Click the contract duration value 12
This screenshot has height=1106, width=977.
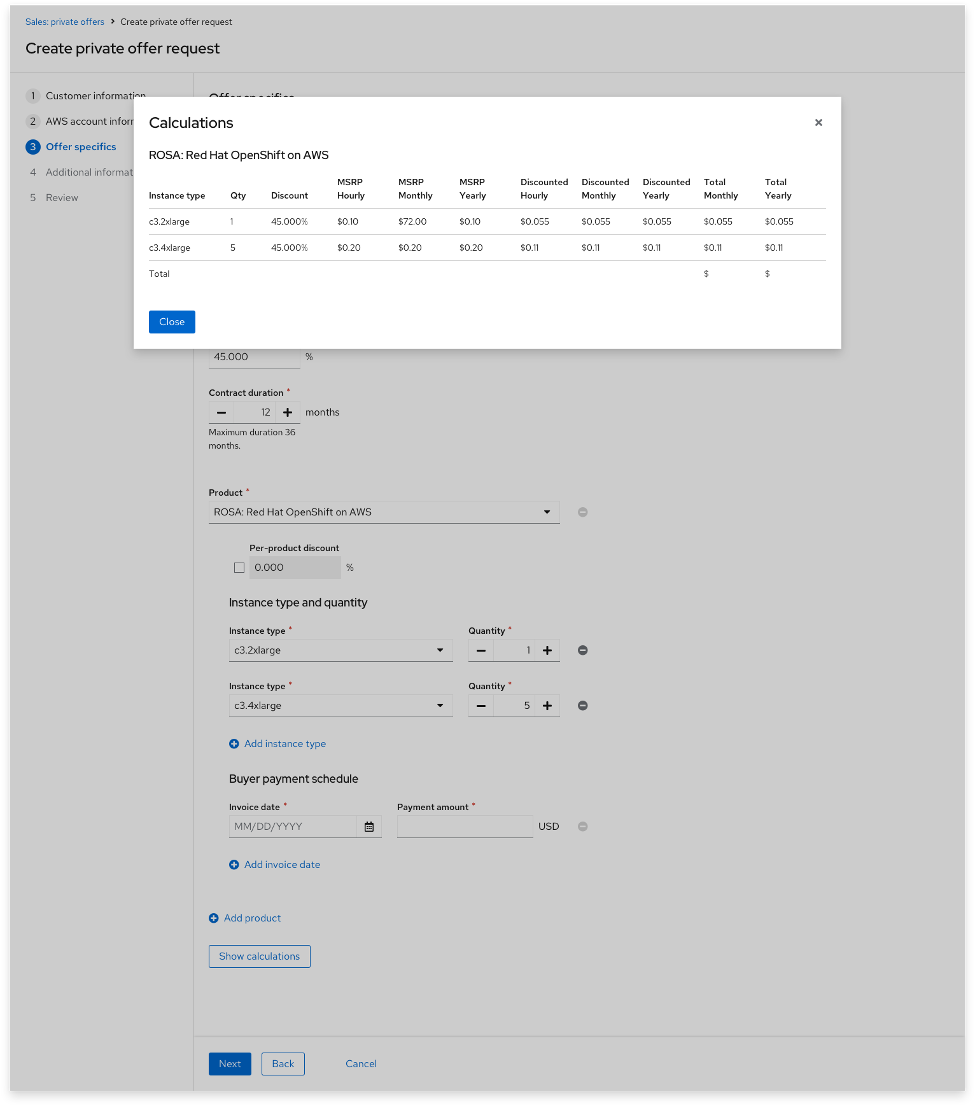[x=255, y=413]
